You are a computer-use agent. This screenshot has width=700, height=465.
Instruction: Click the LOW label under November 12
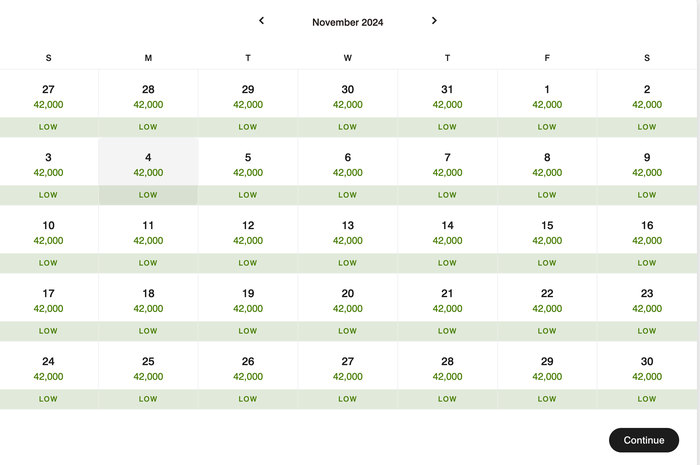[x=248, y=263]
